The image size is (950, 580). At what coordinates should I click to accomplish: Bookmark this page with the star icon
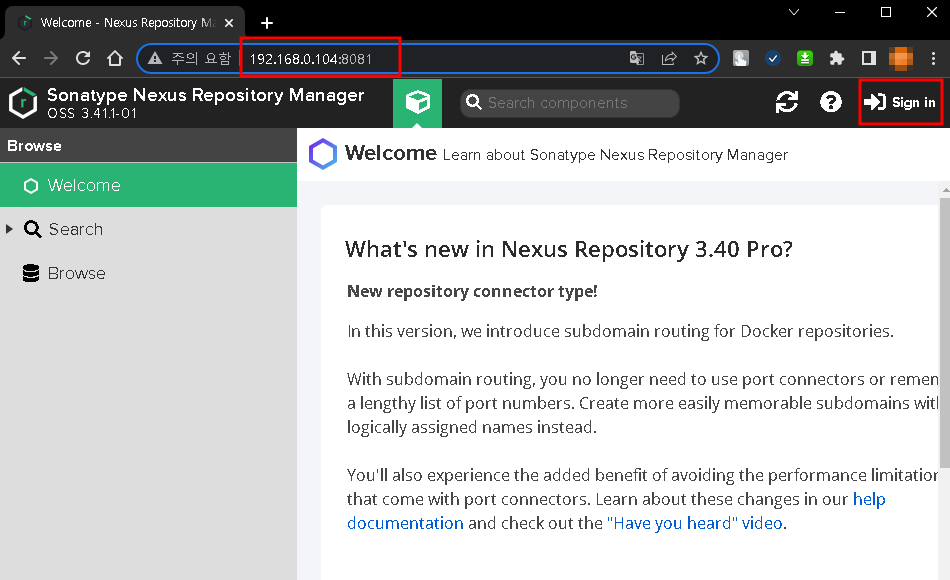click(701, 58)
